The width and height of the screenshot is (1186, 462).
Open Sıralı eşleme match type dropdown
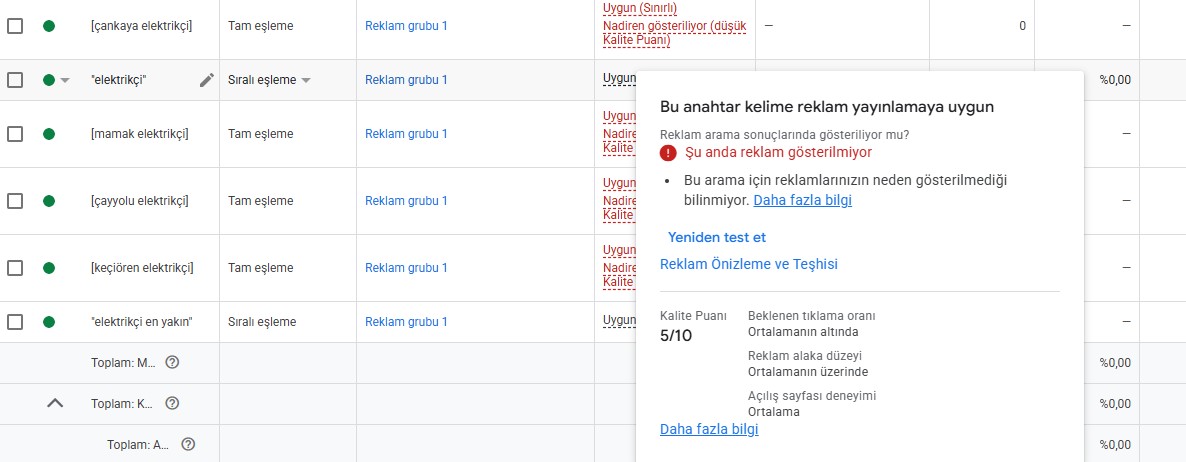pos(269,80)
